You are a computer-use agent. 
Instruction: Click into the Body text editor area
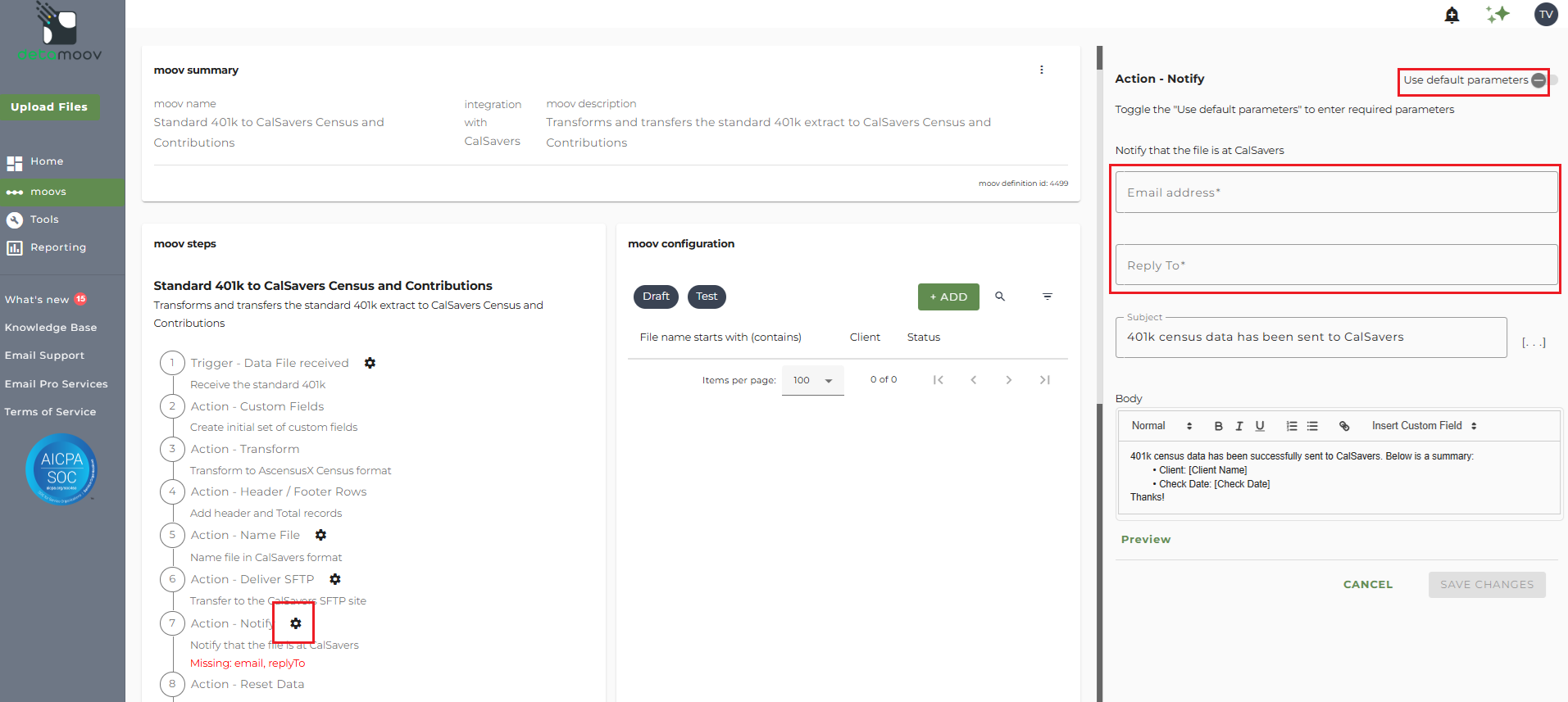point(1339,478)
